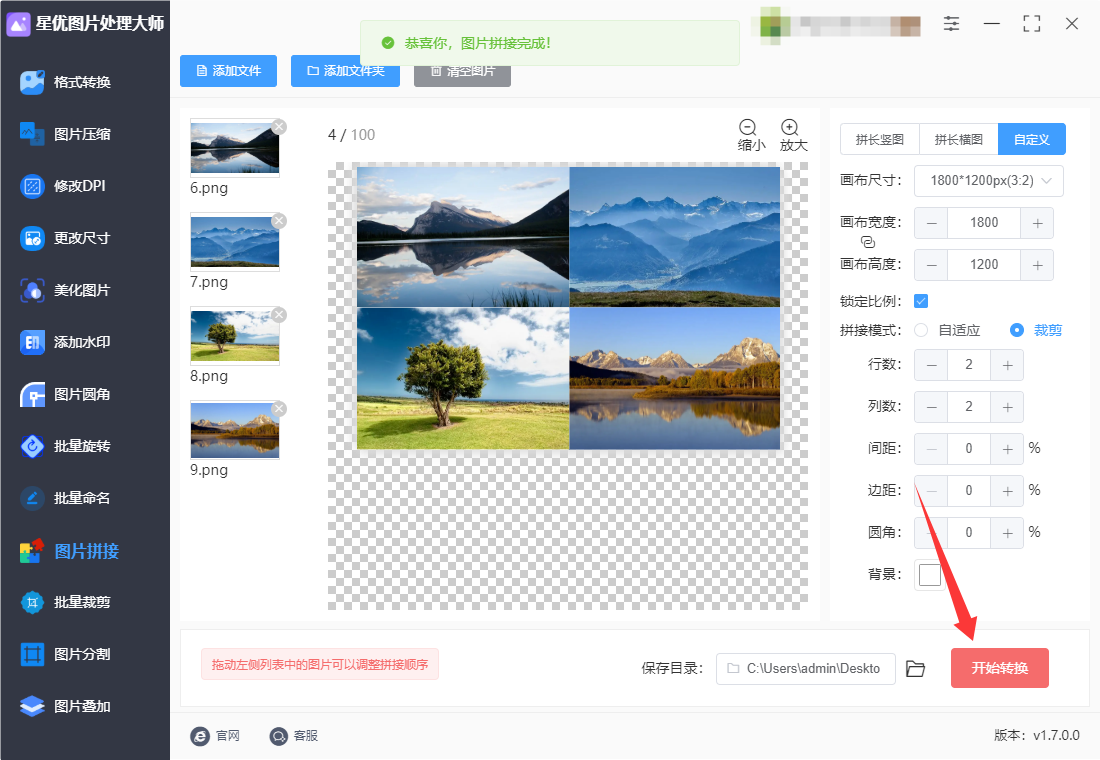Click the 缩小 zoom out icon

748,127
